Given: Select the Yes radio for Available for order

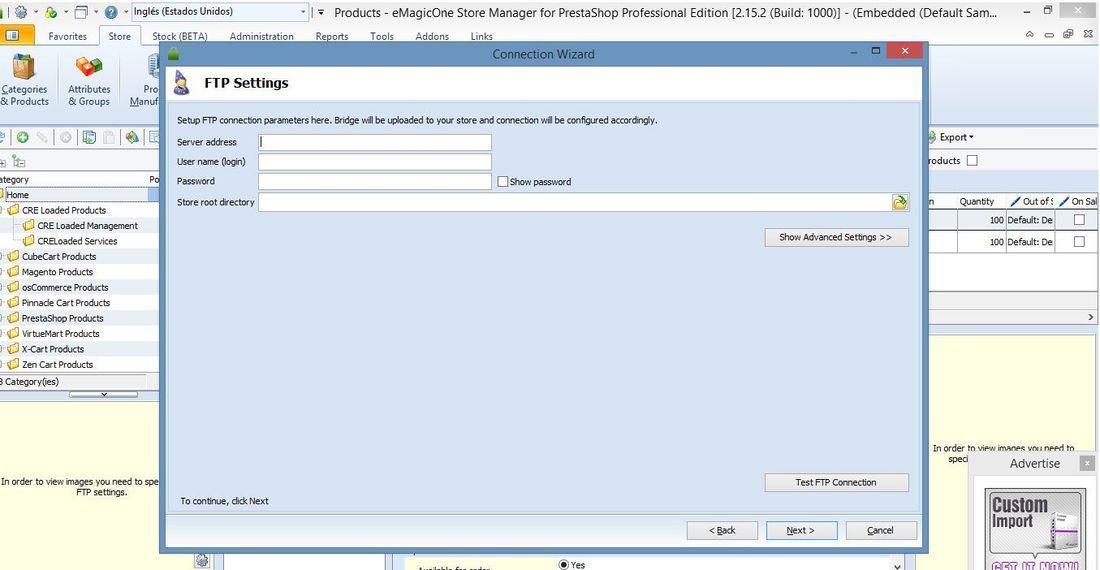Looking at the screenshot, I should [x=563, y=564].
